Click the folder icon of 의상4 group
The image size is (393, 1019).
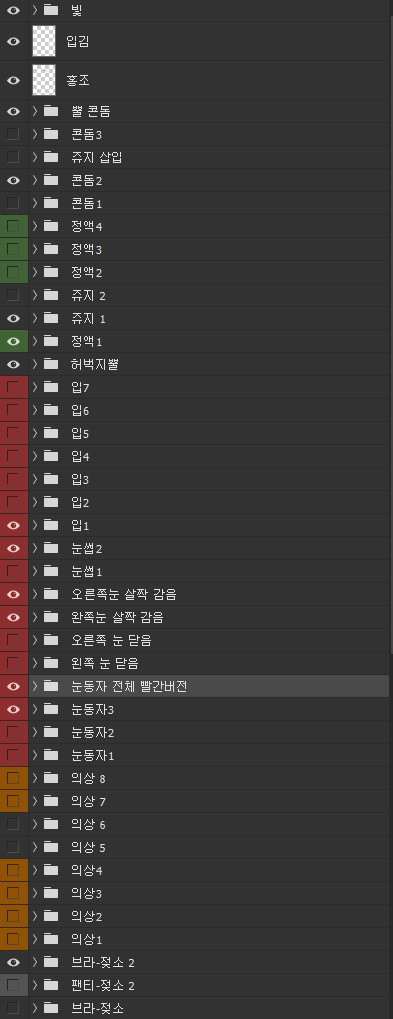point(51,870)
